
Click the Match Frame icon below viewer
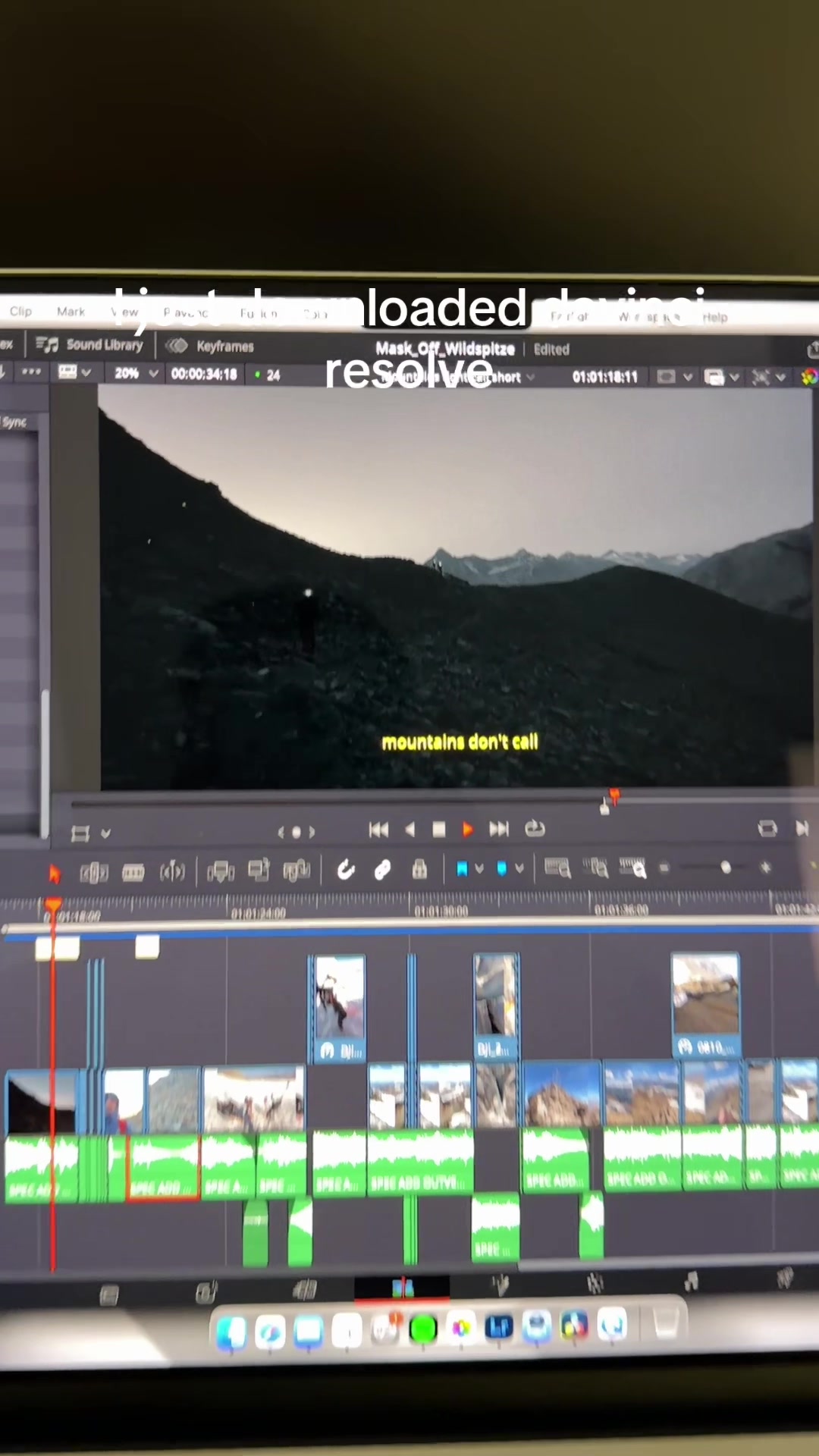(x=767, y=828)
